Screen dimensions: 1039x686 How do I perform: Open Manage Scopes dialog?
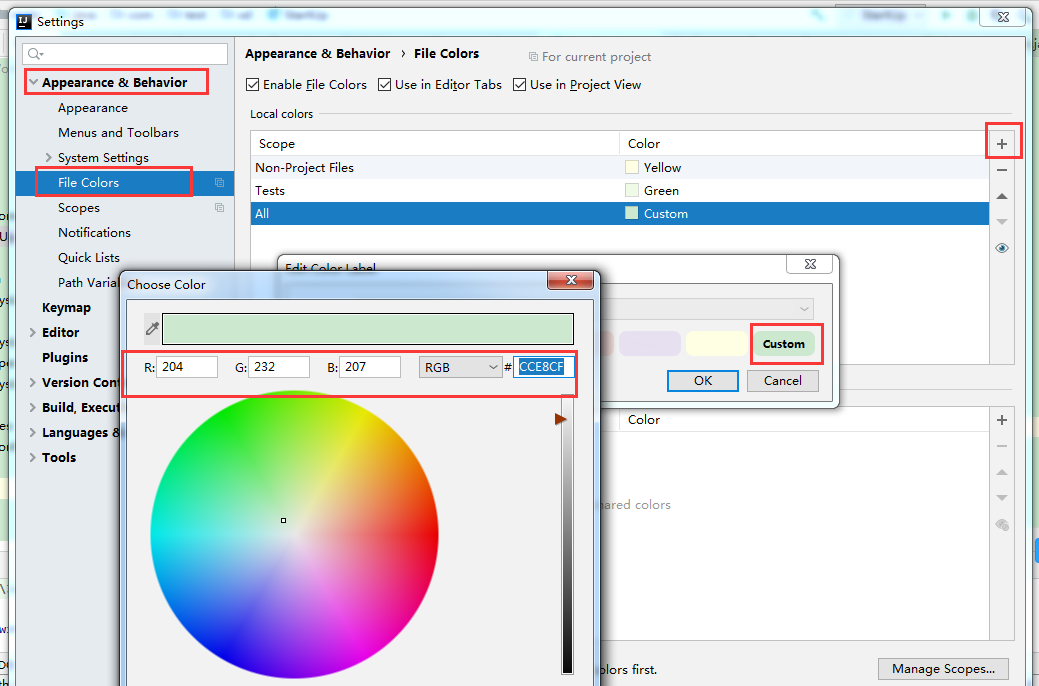941,668
